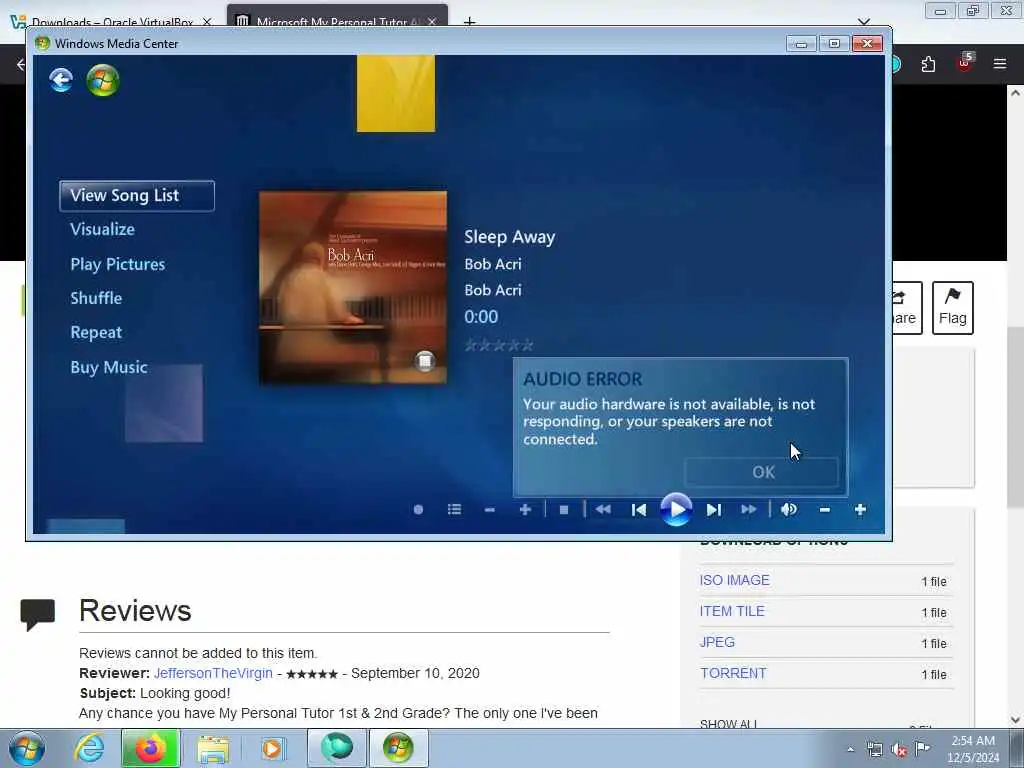Open the TORRENT download link
This screenshot has width=1024, height=768.
click(733, 673)
